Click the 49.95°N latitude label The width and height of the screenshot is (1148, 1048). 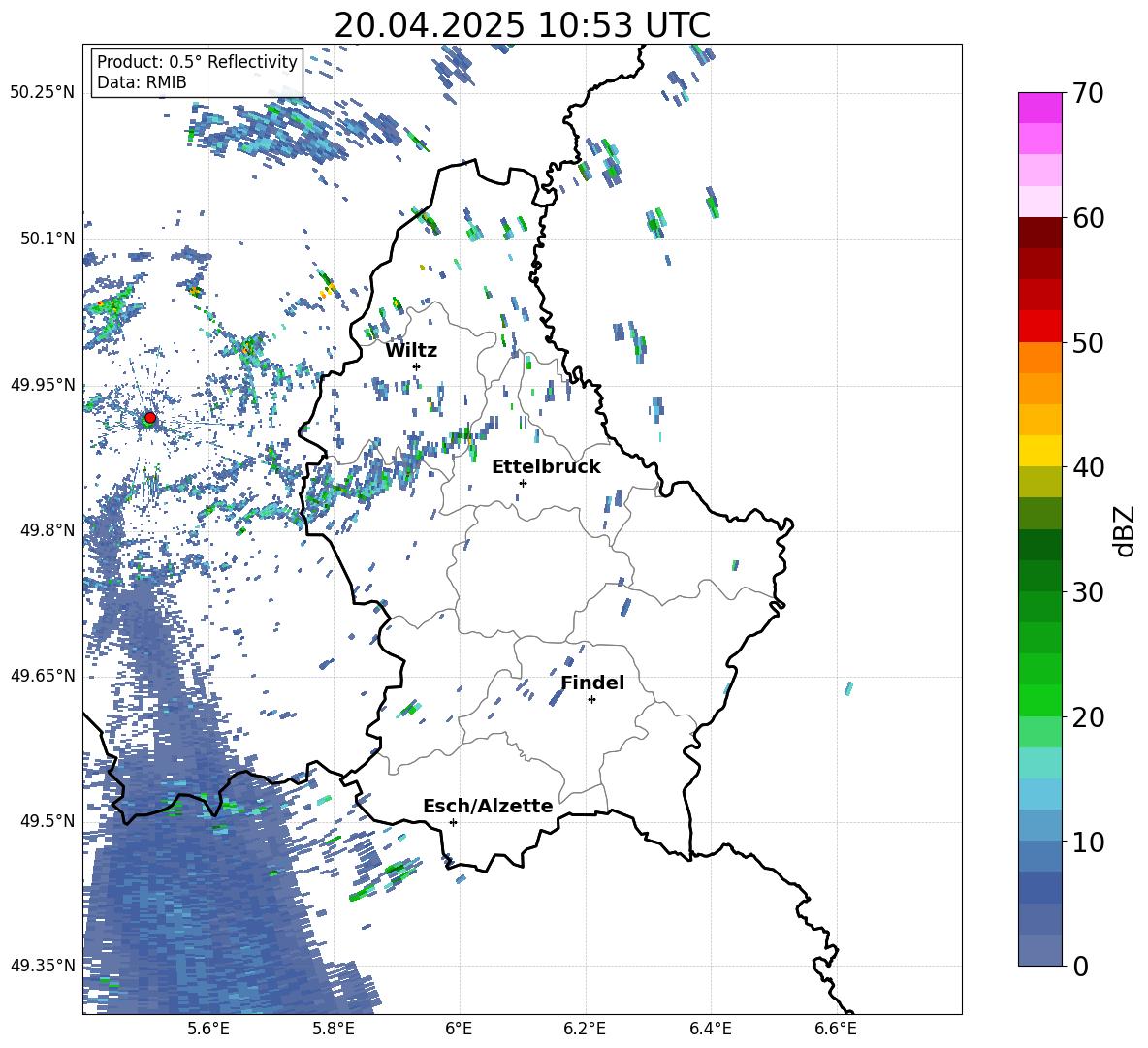43,384
